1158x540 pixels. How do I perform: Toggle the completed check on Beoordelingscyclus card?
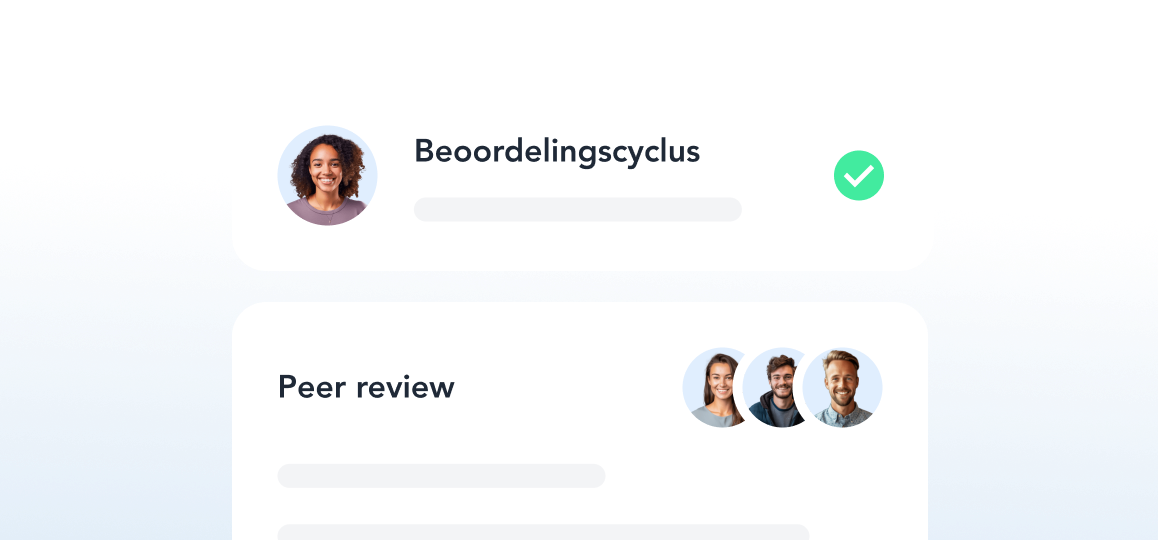tap(858, 175)
